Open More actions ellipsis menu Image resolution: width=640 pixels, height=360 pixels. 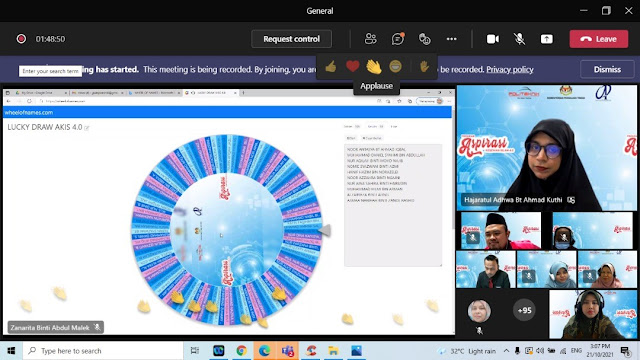pos(451,39)
